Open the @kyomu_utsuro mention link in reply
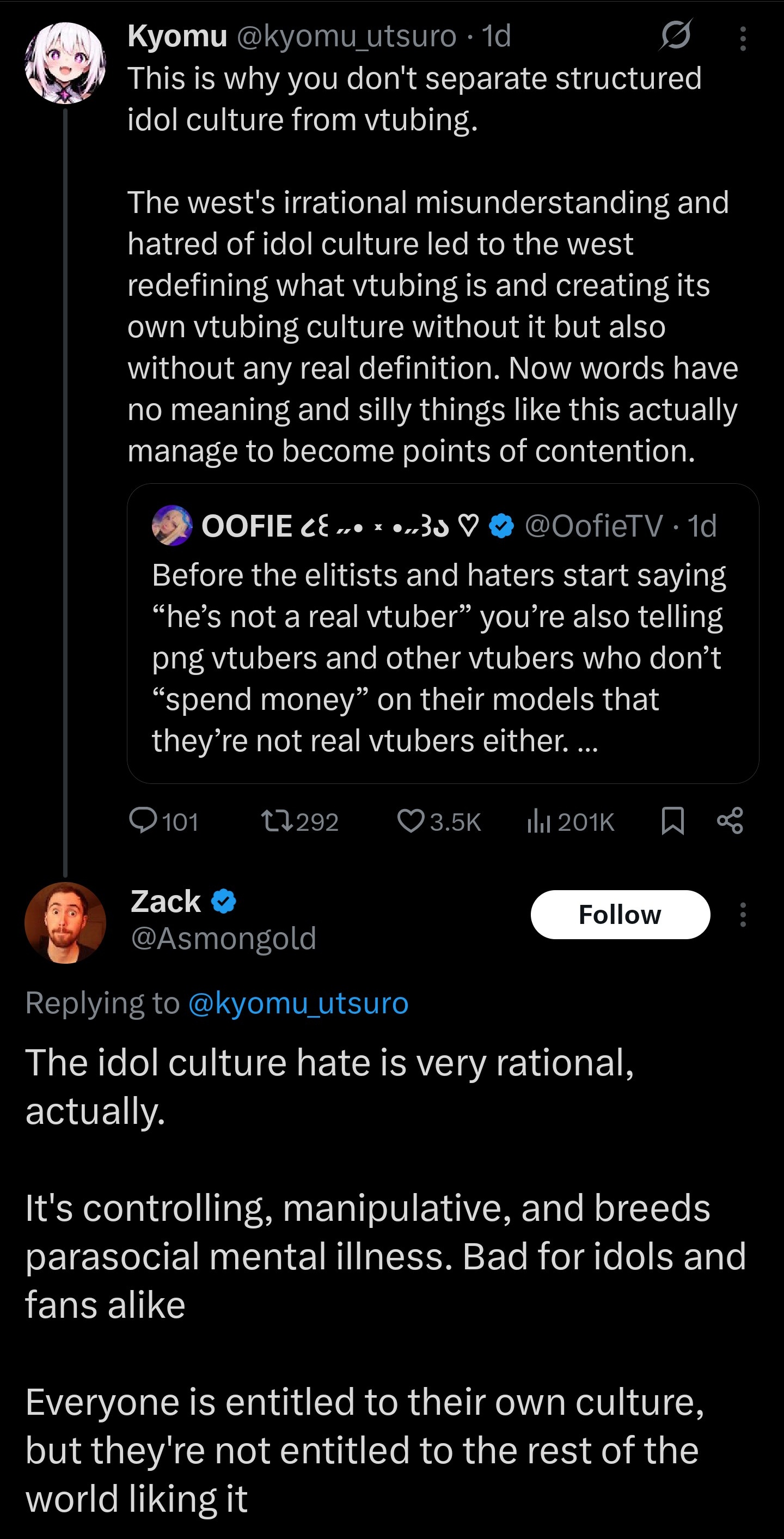The width and height of the screenshot is (784, 1539). tap(298, 1003)
